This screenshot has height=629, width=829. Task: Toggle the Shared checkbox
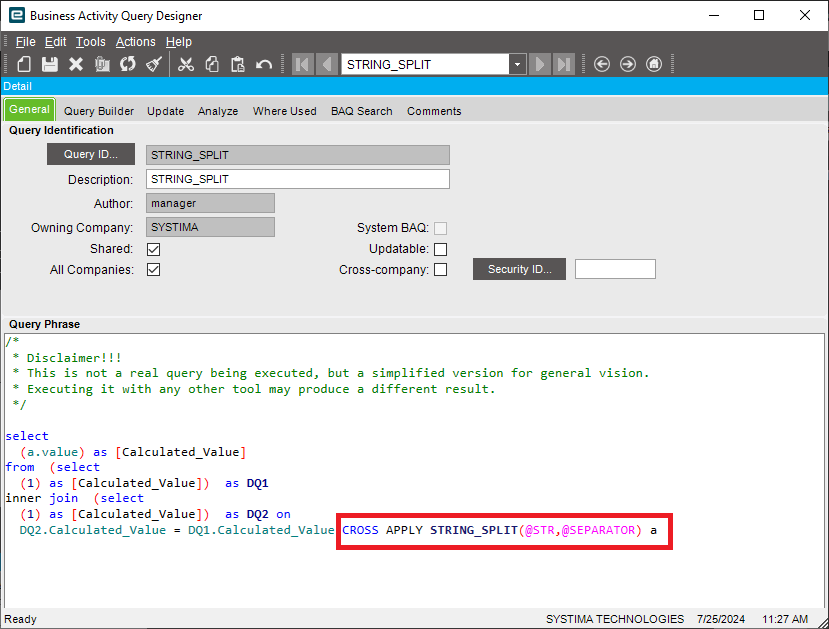[153, 249]
